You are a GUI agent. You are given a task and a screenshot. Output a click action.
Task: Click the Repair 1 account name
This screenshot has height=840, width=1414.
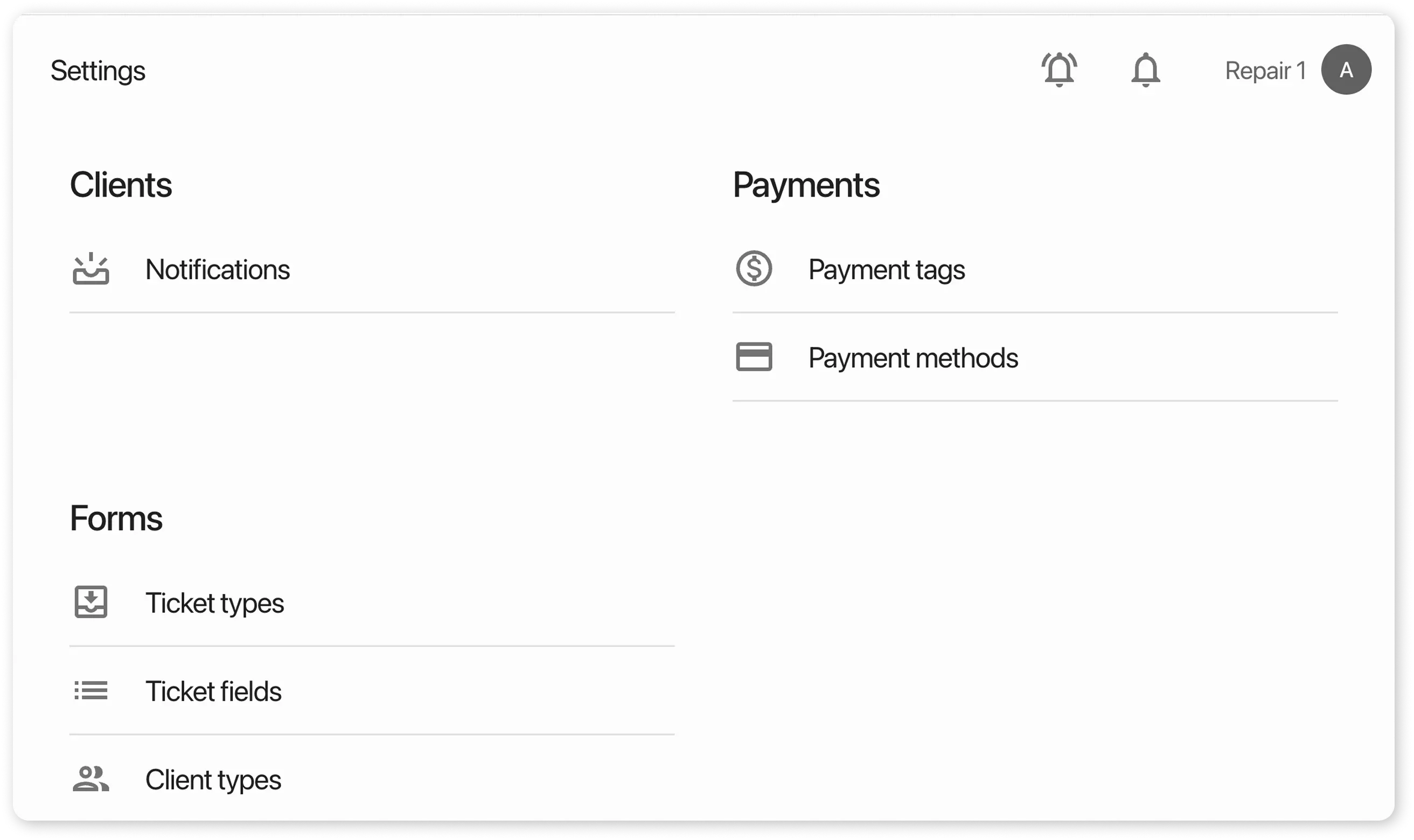pos(1266,69)
